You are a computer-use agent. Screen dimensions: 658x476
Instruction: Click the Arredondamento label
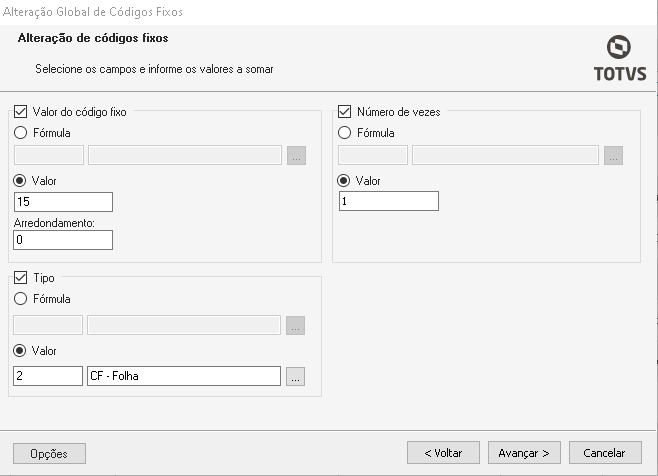pos(55,223)
